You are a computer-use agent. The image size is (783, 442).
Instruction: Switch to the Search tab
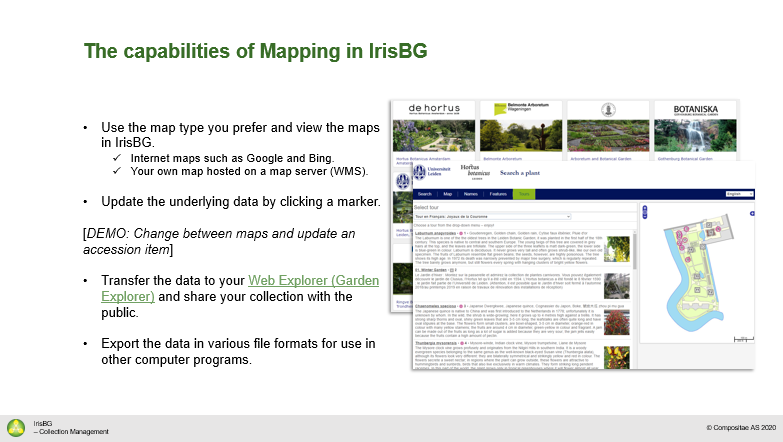(424, 194)
